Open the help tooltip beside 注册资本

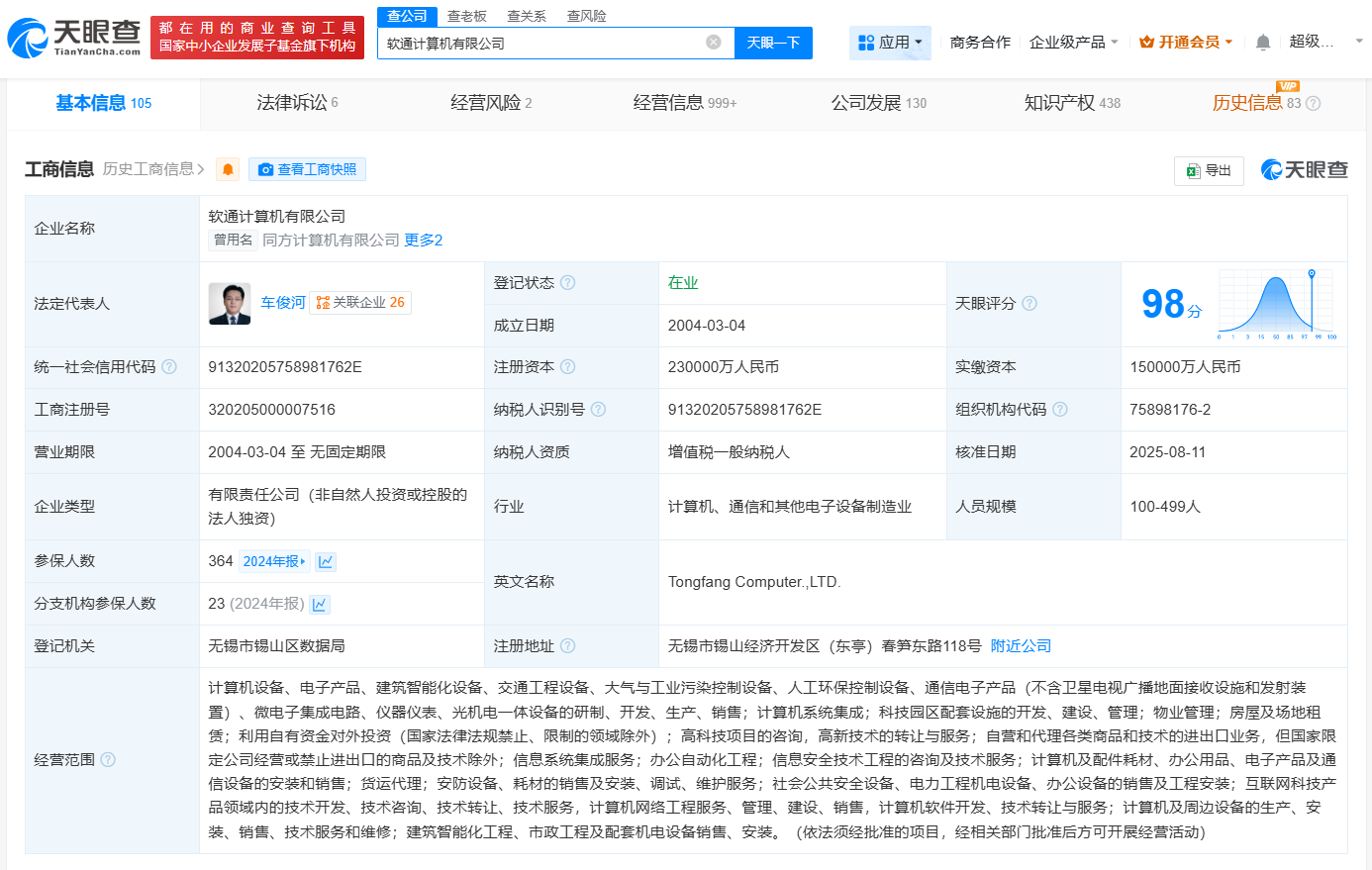[x=567, y=366]
